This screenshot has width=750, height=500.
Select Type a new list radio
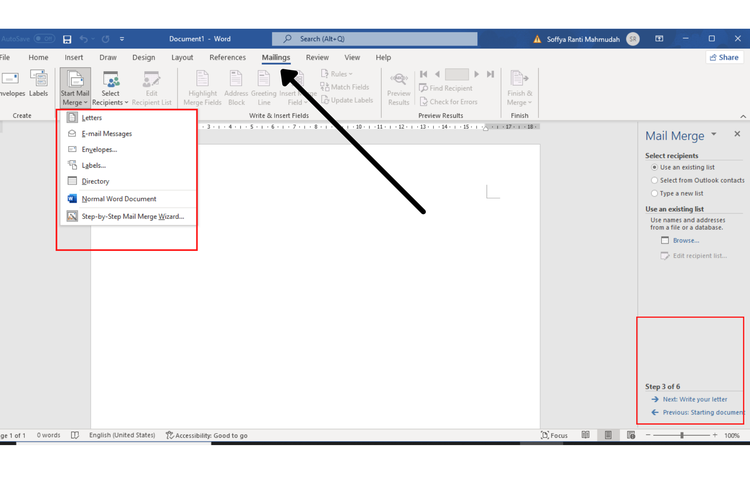(654, 193)
